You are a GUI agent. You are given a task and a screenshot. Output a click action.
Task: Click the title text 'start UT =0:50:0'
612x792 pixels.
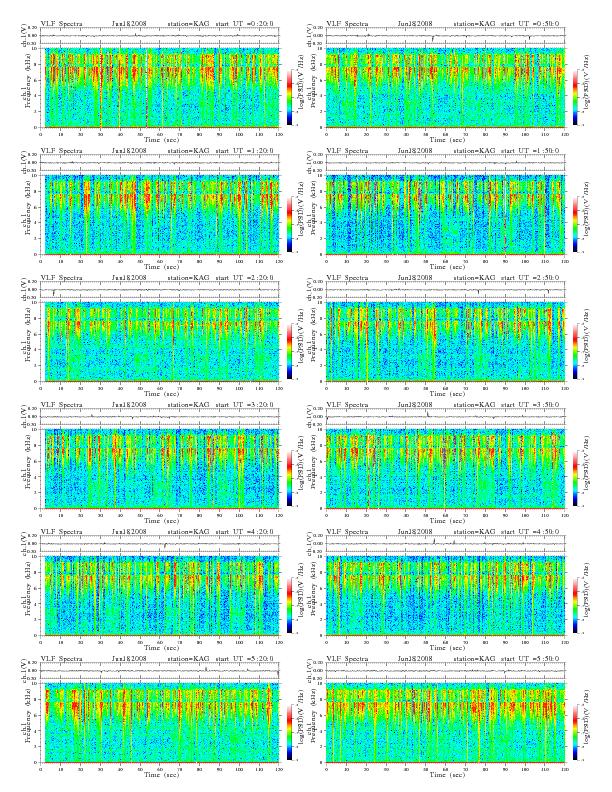[530, 24]
